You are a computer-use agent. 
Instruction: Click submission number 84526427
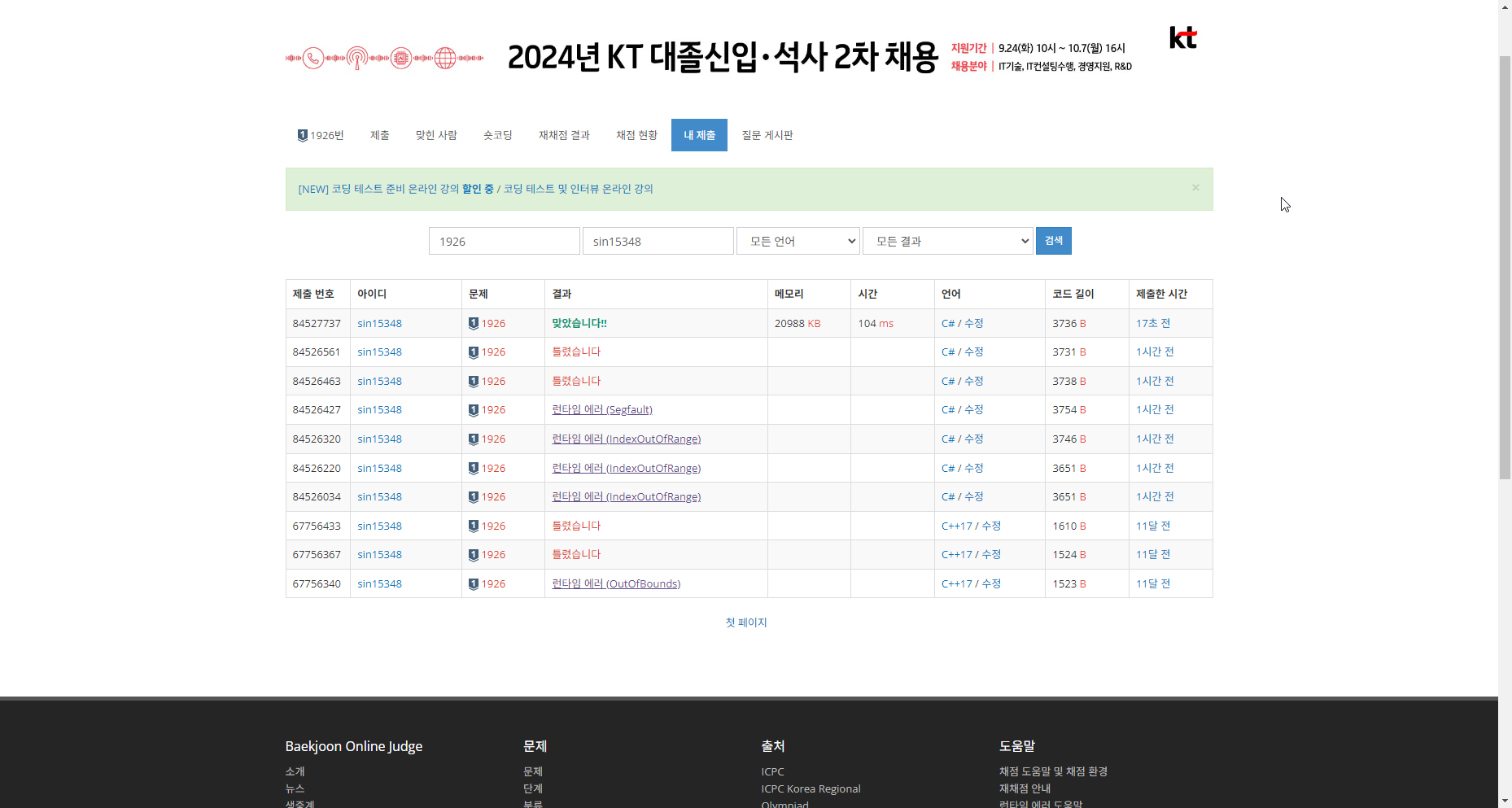[317, 410]
